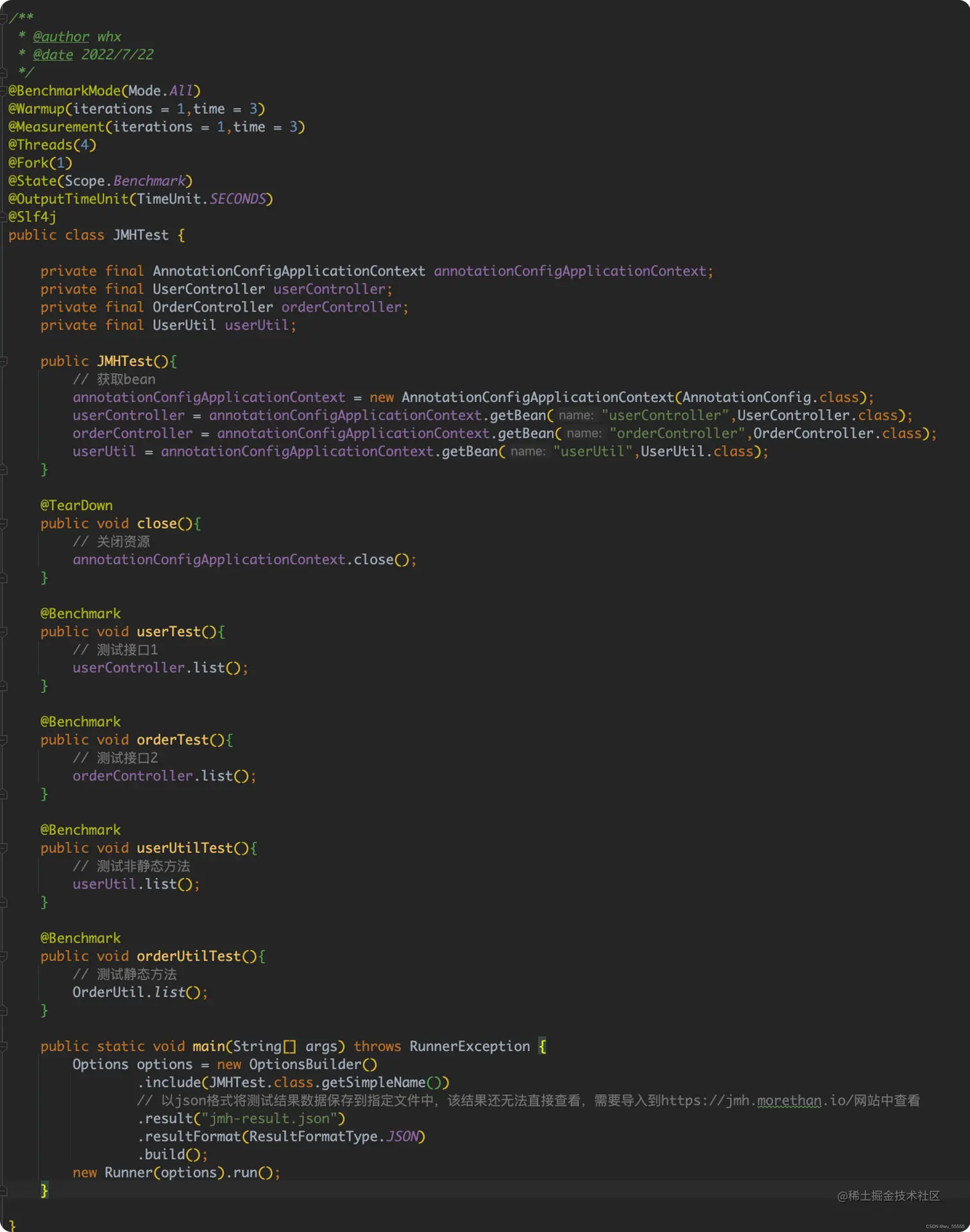
Task: Click the @Fork(1) annotation
Action: pyautogui.click(x=40, y=162)
